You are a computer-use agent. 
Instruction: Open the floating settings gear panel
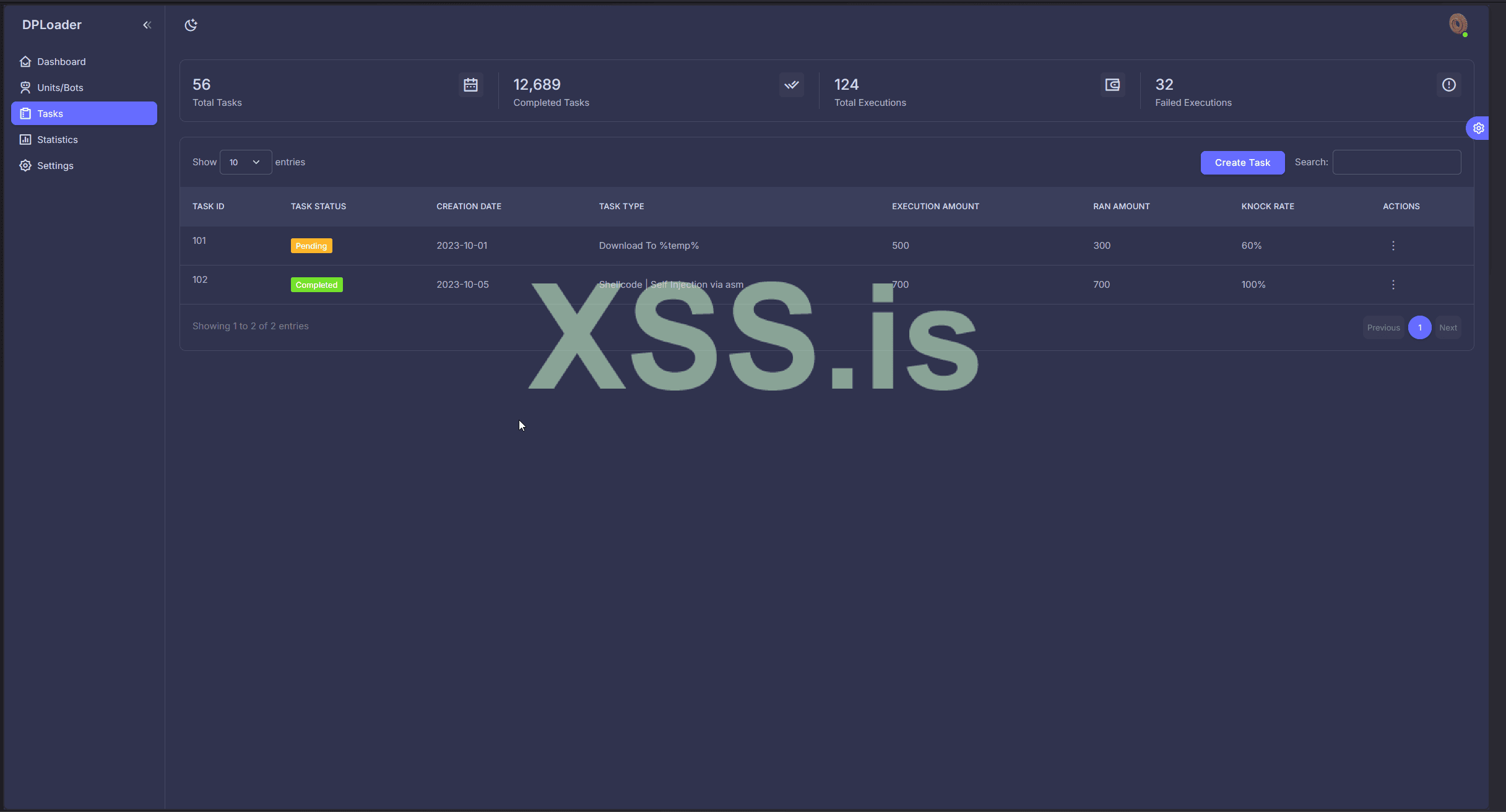tap(1478, 128)
